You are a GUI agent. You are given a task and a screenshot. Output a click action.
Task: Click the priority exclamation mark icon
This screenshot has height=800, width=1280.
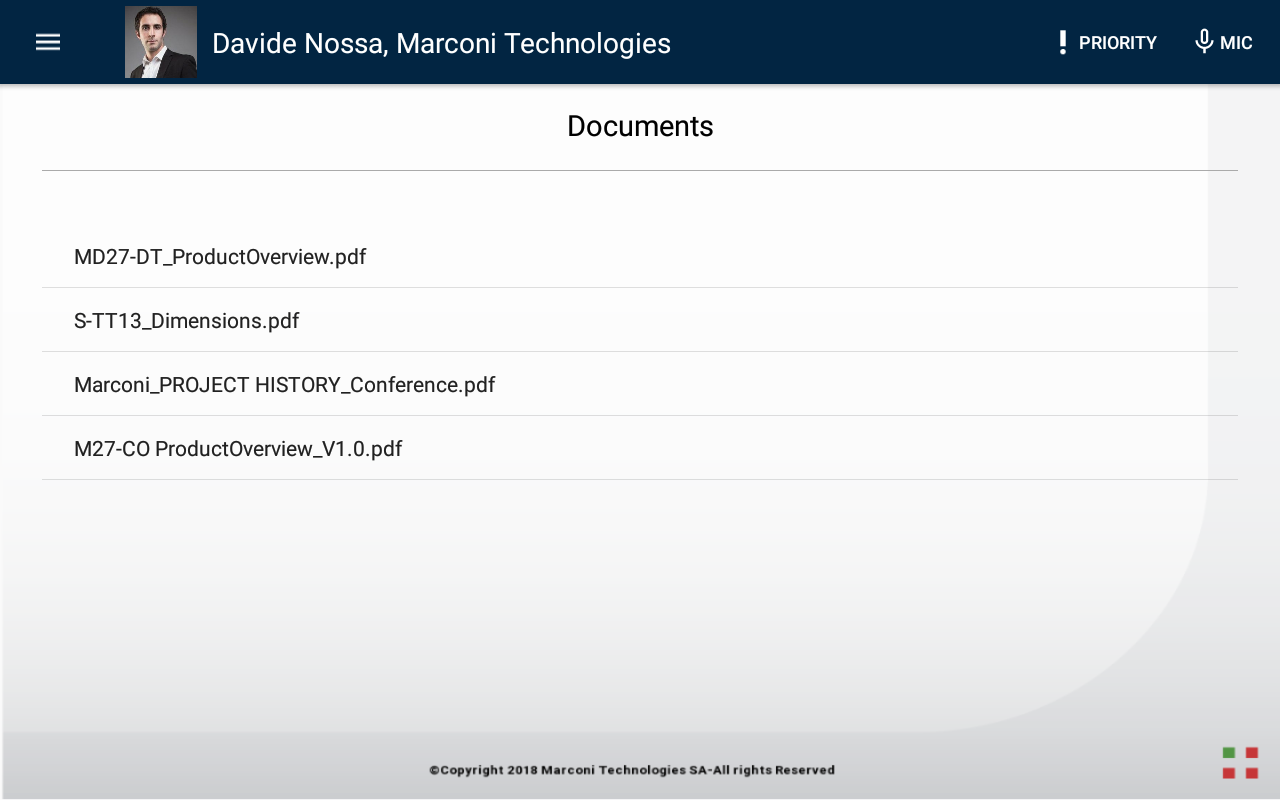[x=1062, y=42]
